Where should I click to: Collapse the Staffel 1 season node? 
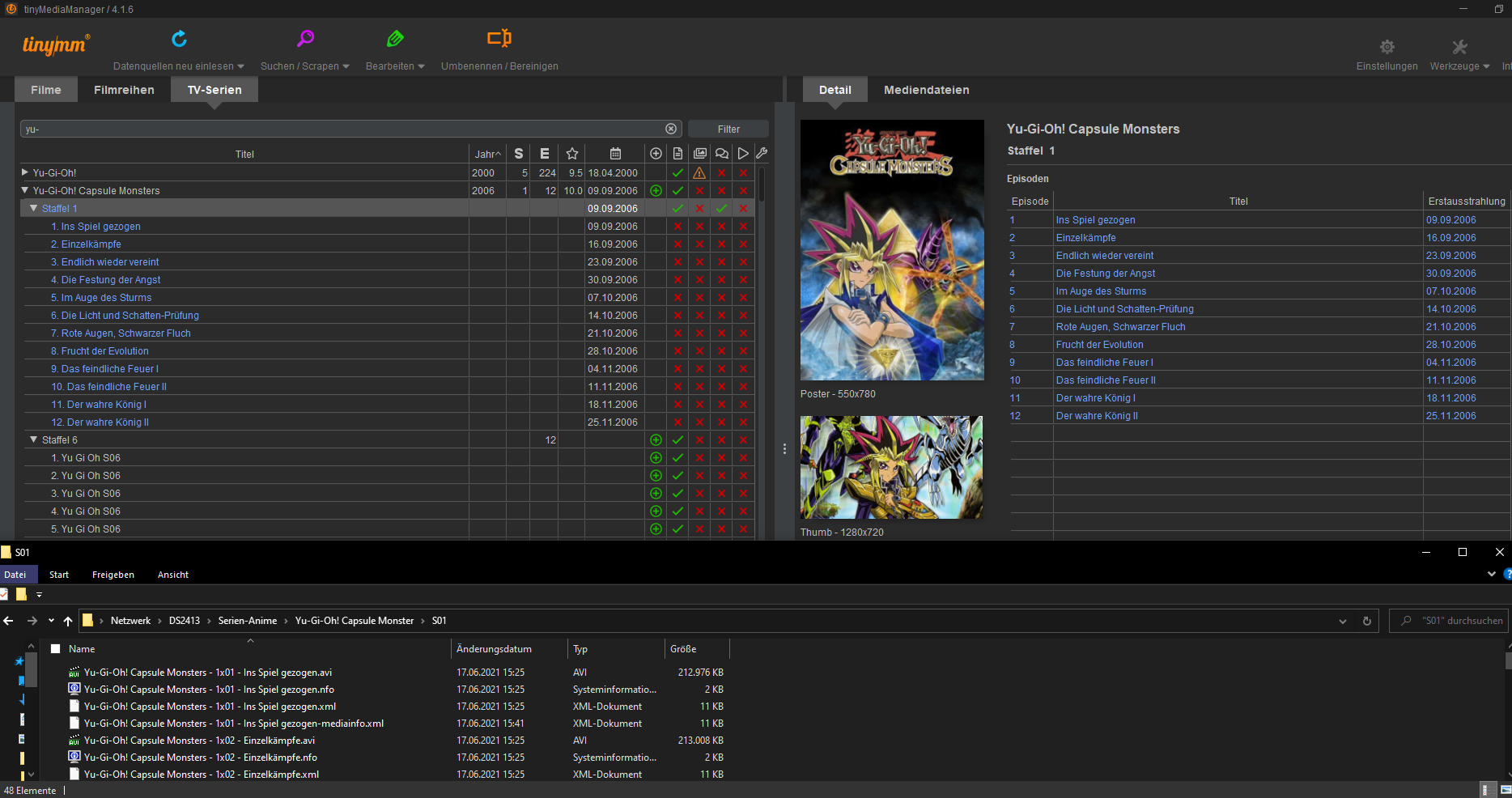(33, 208)
